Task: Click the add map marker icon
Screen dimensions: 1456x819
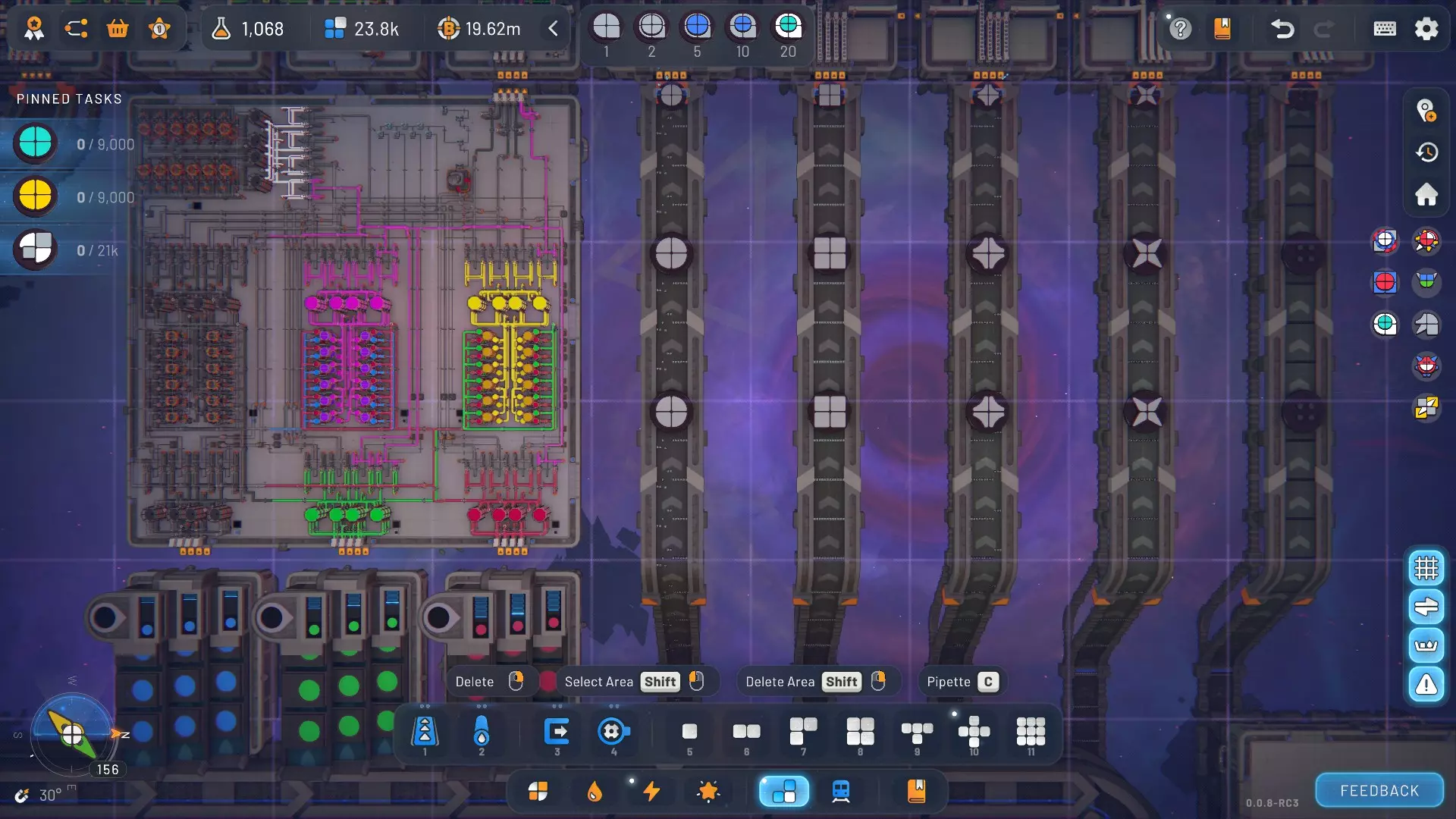Action: tap(1426, 111)
